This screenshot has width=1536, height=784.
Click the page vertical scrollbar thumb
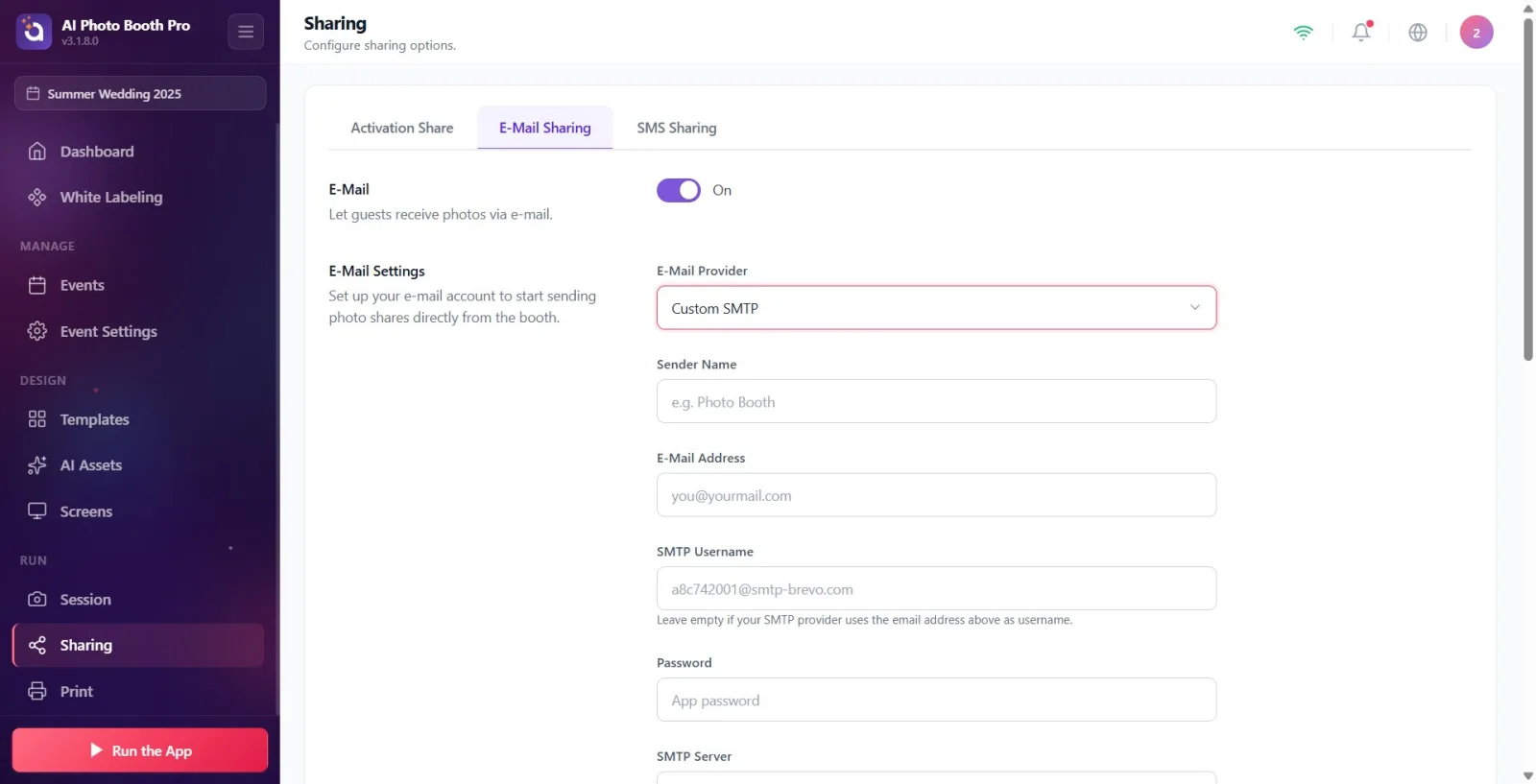[1528, 189]
